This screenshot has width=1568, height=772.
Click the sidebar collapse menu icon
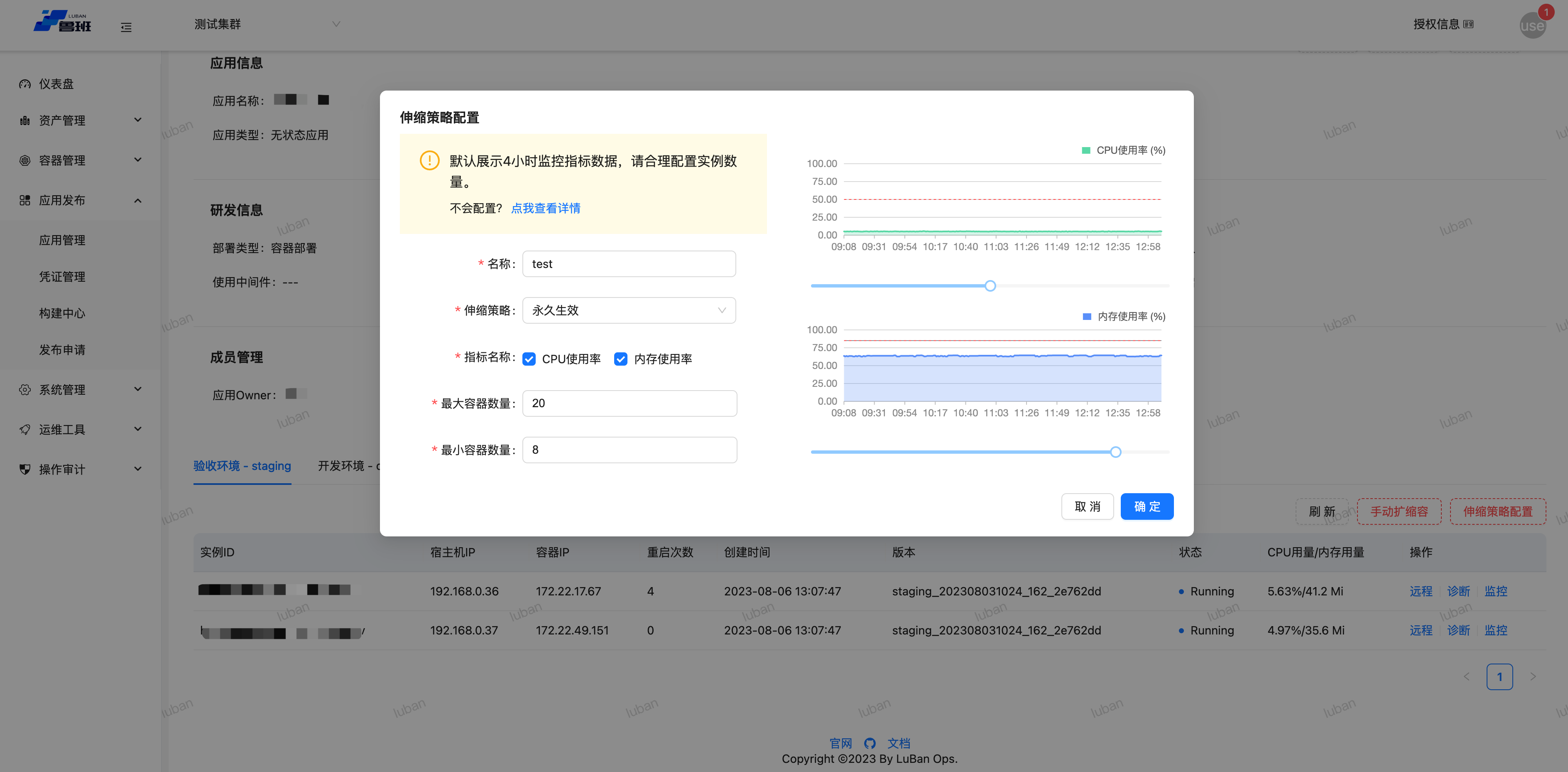point(126,27)
